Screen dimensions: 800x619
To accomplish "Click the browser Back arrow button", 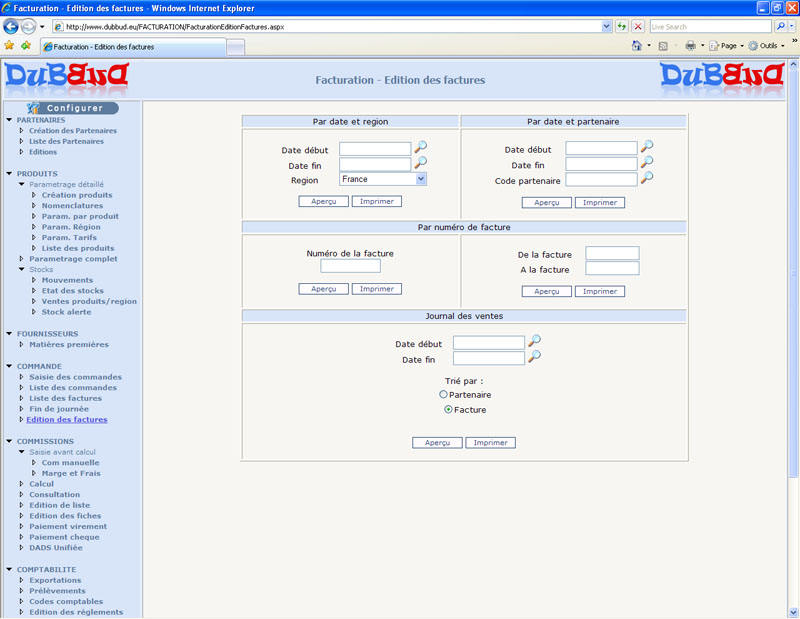I will [x=12, y=26].
